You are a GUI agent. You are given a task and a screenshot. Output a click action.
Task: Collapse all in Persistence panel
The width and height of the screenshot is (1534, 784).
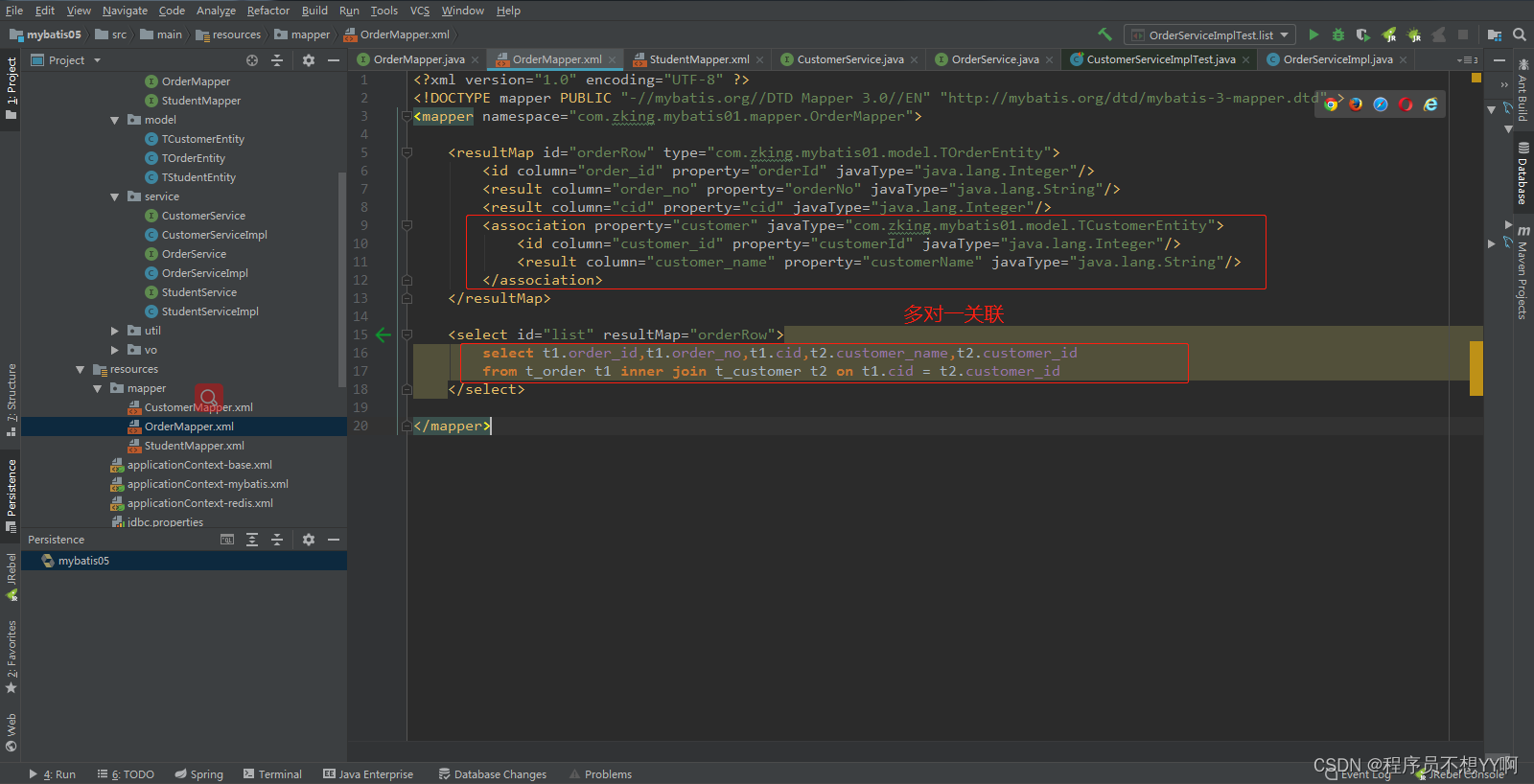(277, 540)
